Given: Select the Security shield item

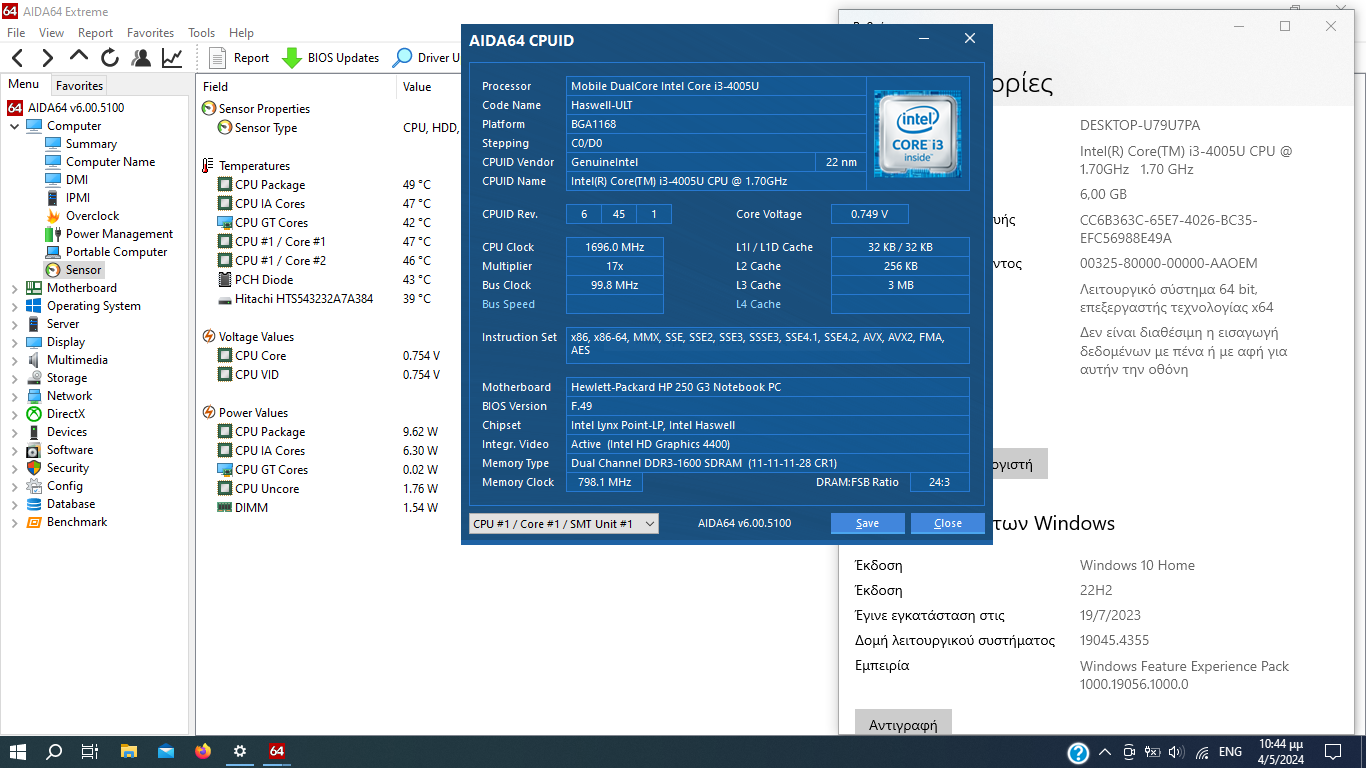Looking at the screenshot, I should point(67,468).
